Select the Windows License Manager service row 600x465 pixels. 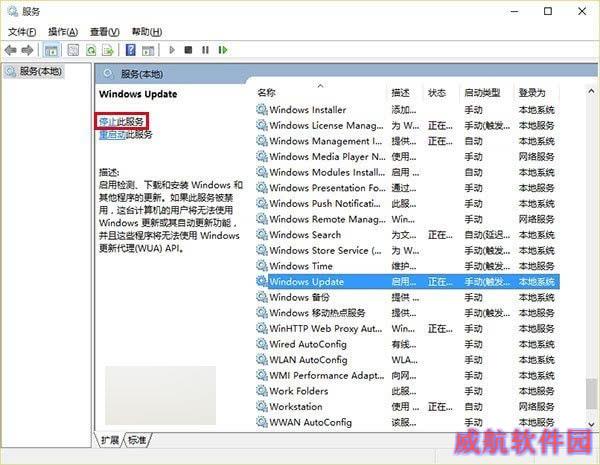pyautogui.click(x=408, y=126)
